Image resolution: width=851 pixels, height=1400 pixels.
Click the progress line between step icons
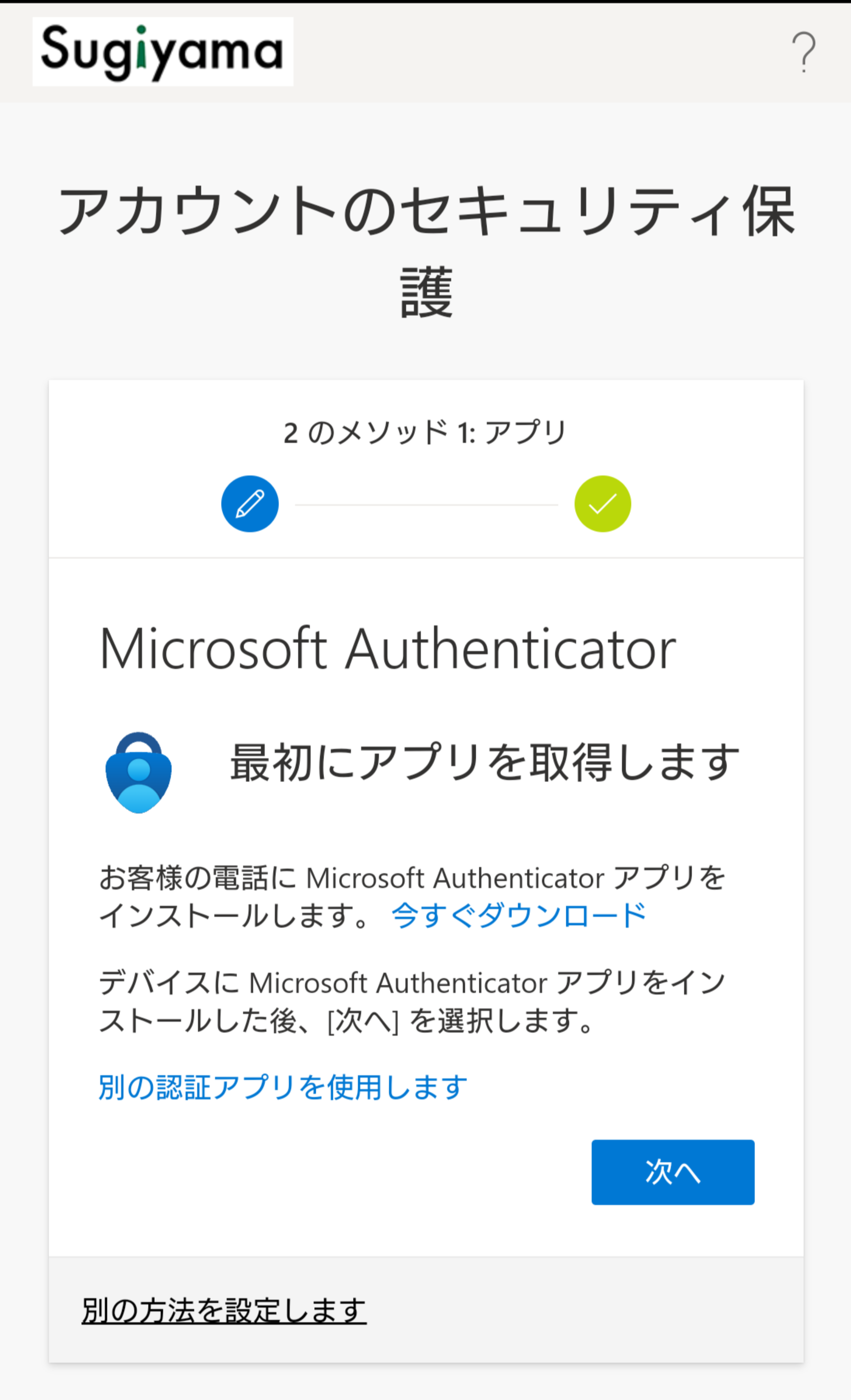(426, 504)
